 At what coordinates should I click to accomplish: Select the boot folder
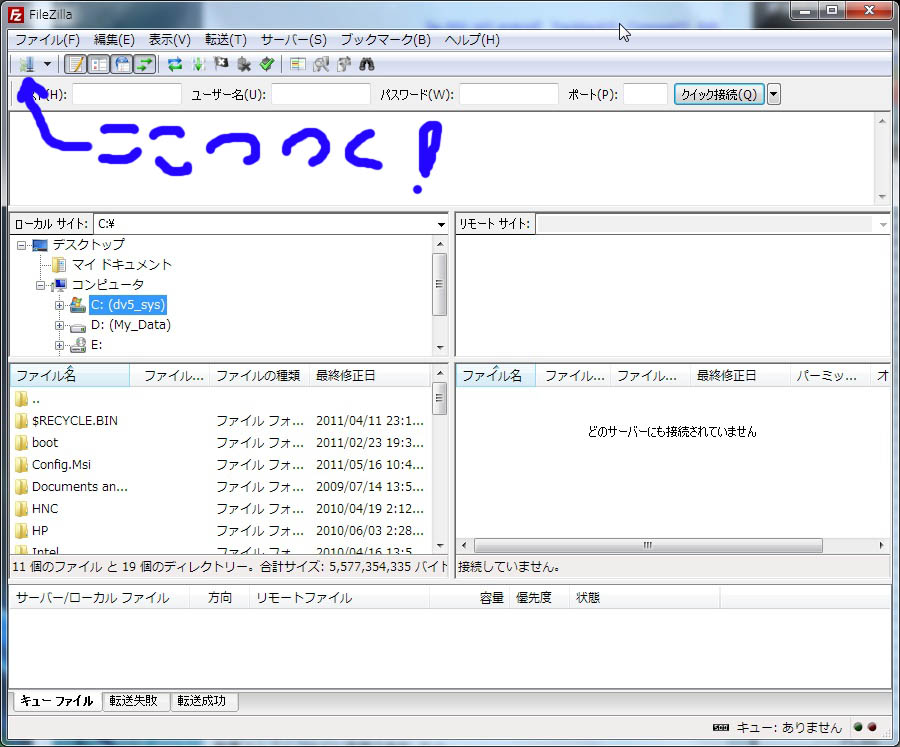(x=45, y=443)
